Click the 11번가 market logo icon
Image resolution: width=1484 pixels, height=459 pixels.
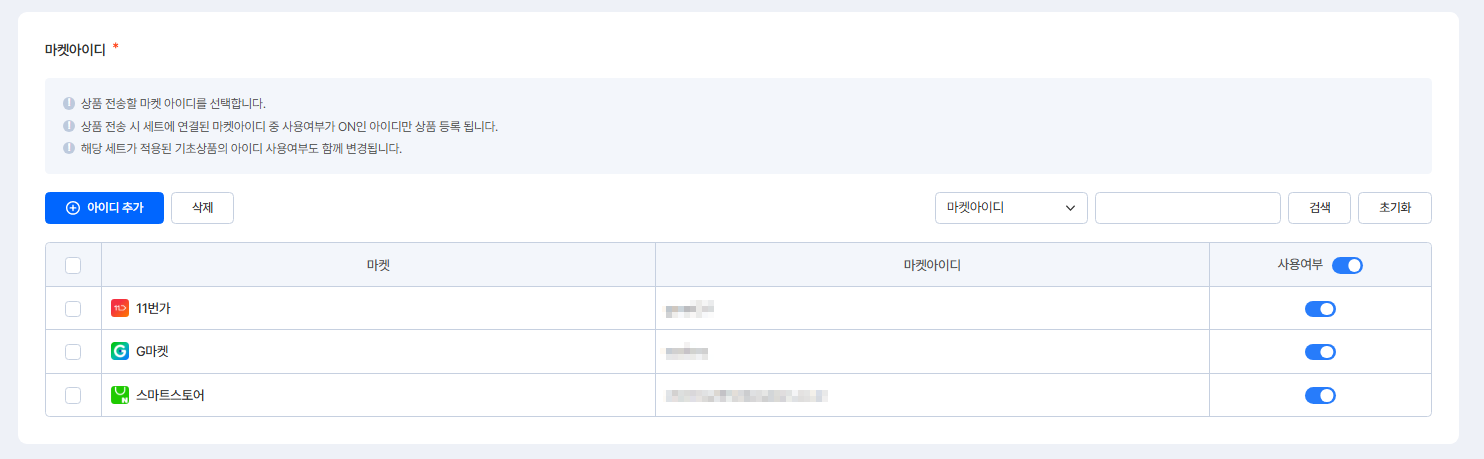120,308
